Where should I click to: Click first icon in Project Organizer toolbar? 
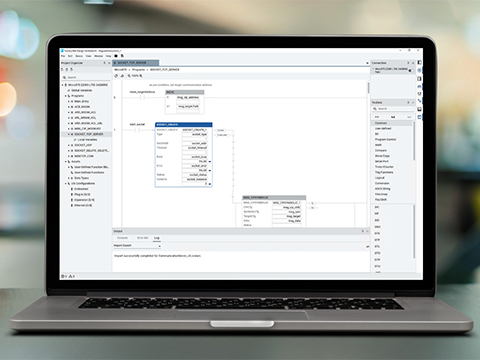point(62,70)
